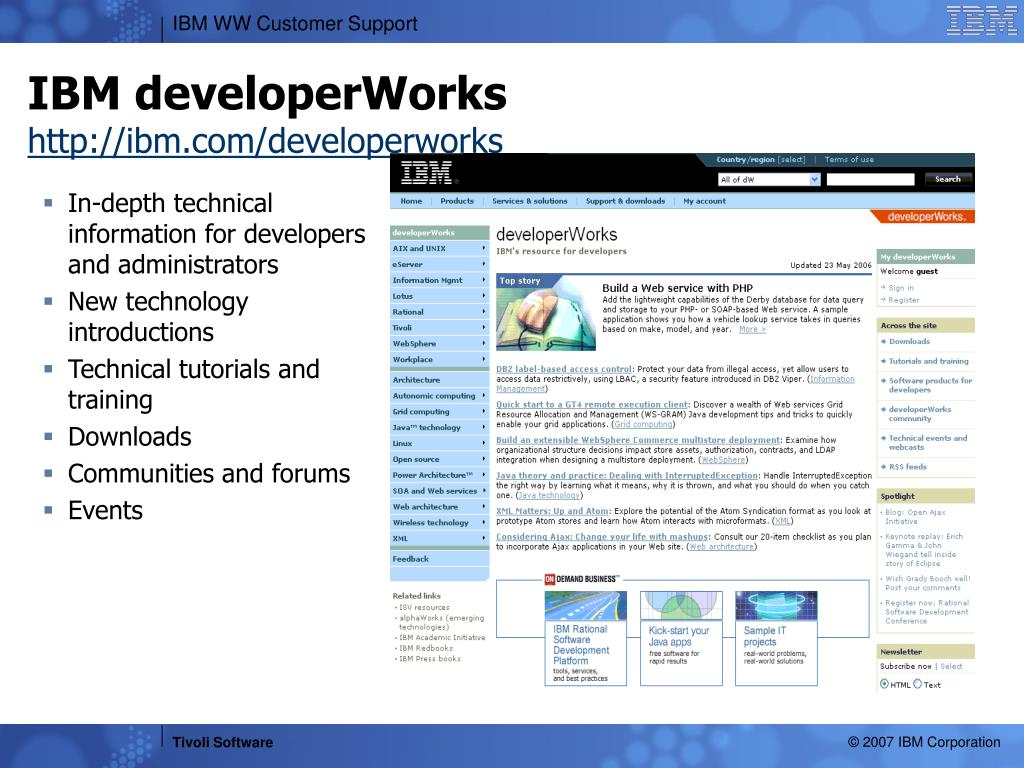1024x768 pixels.
Task: Open Autonomic computing sidebar item
Action: 440,396
